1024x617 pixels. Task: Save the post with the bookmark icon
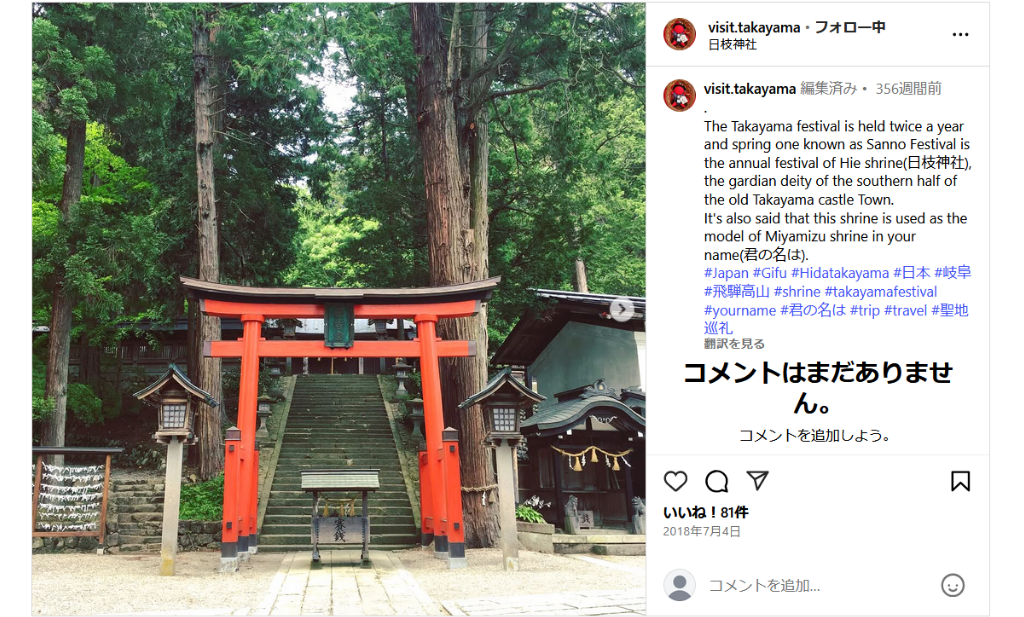tap(960, 481)
